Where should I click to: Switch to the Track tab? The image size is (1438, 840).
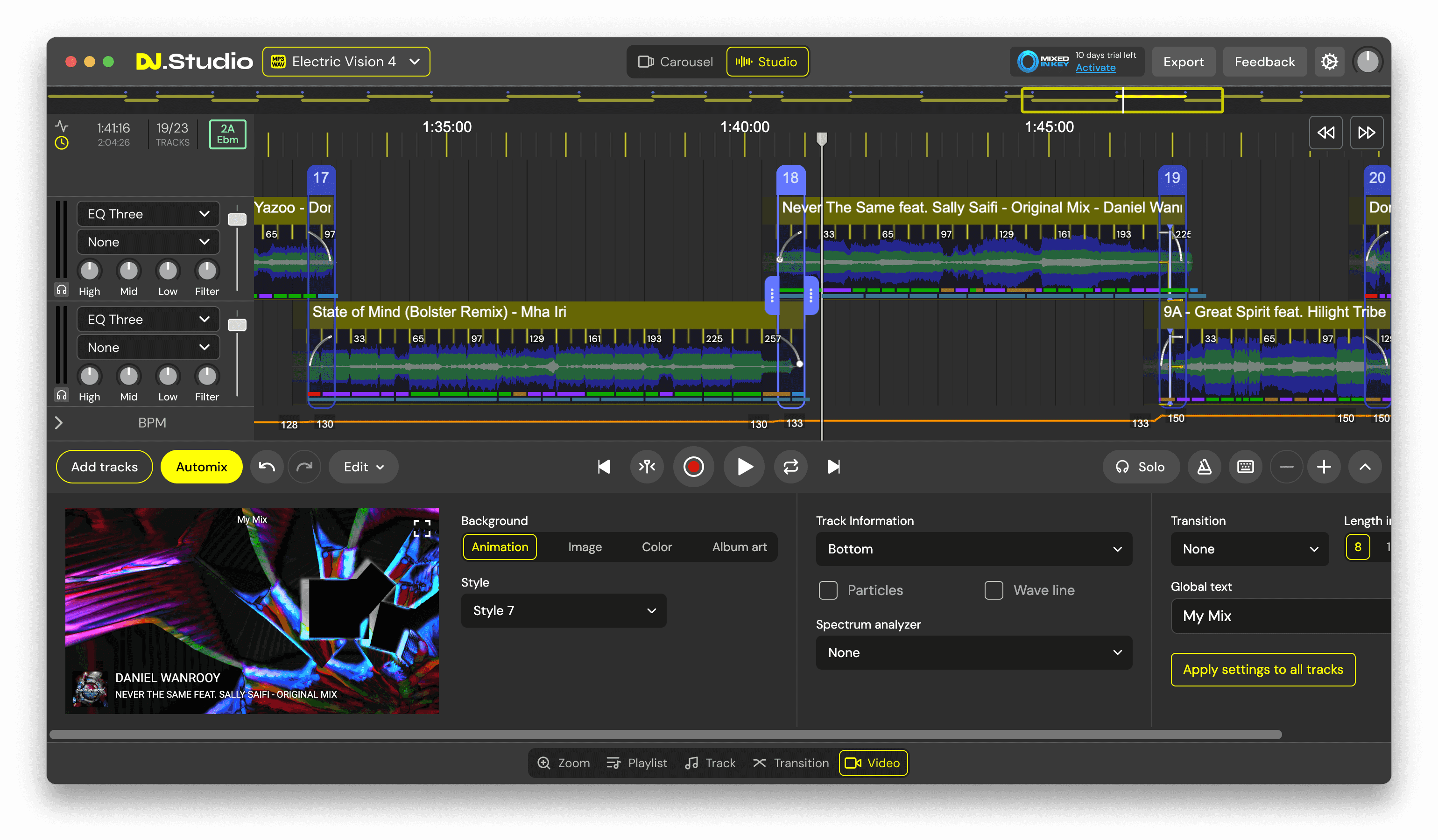point(711,763)
